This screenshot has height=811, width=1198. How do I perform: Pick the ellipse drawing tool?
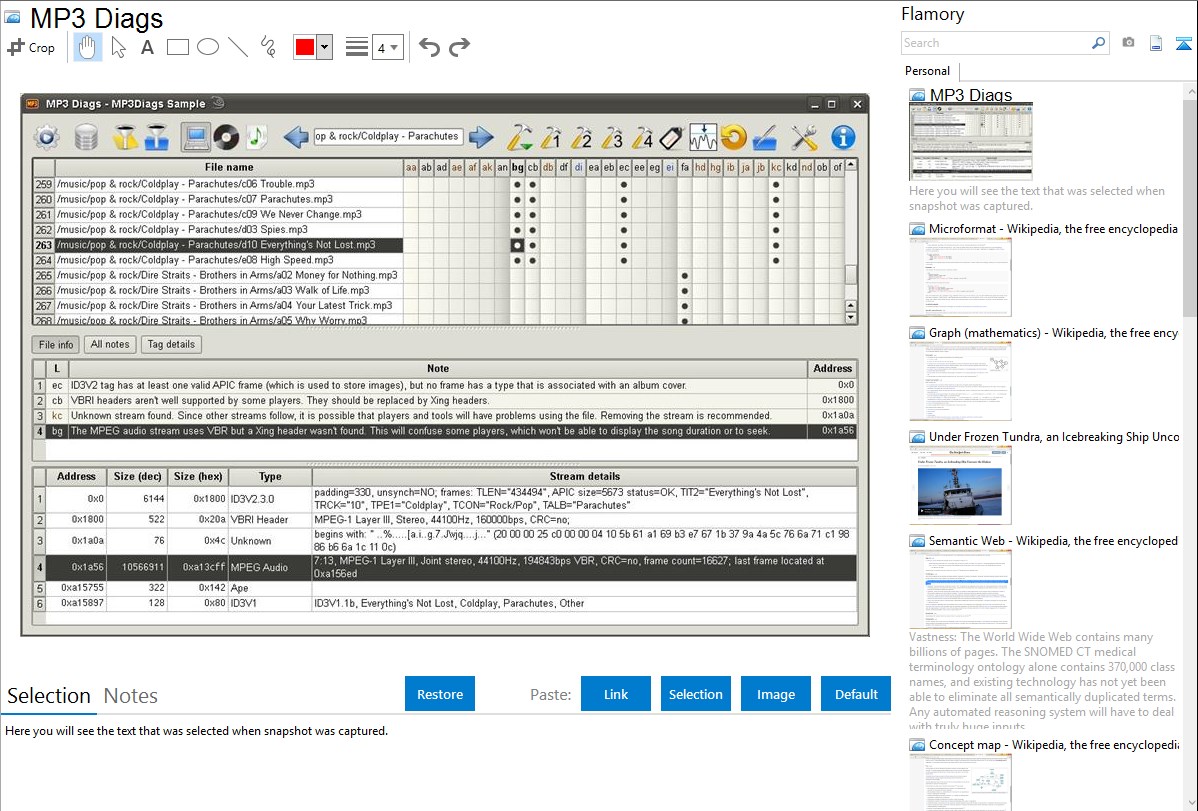(208, 47)
